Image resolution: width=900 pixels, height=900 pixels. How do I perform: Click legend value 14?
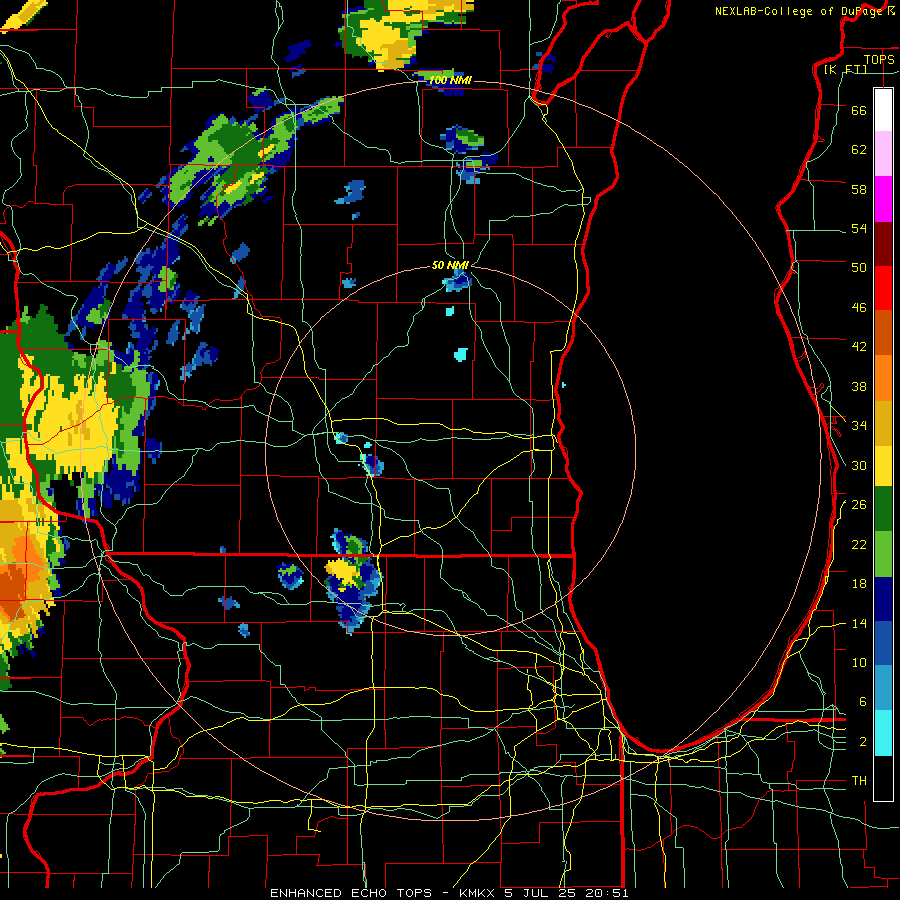coord(859,623)
